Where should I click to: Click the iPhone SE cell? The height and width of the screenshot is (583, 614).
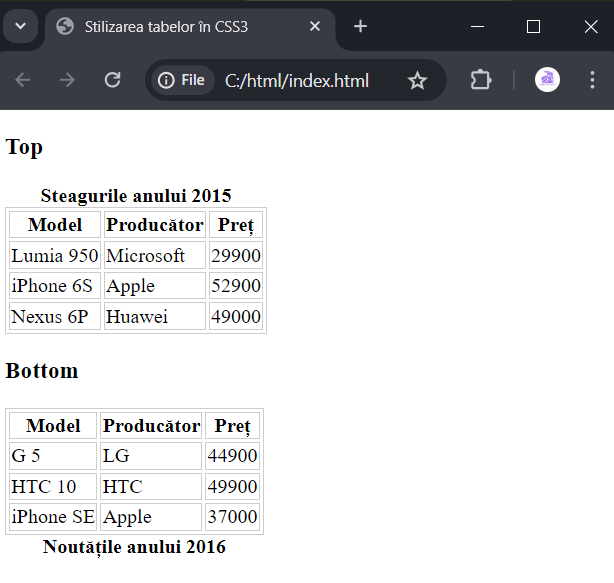click(53, 517)
